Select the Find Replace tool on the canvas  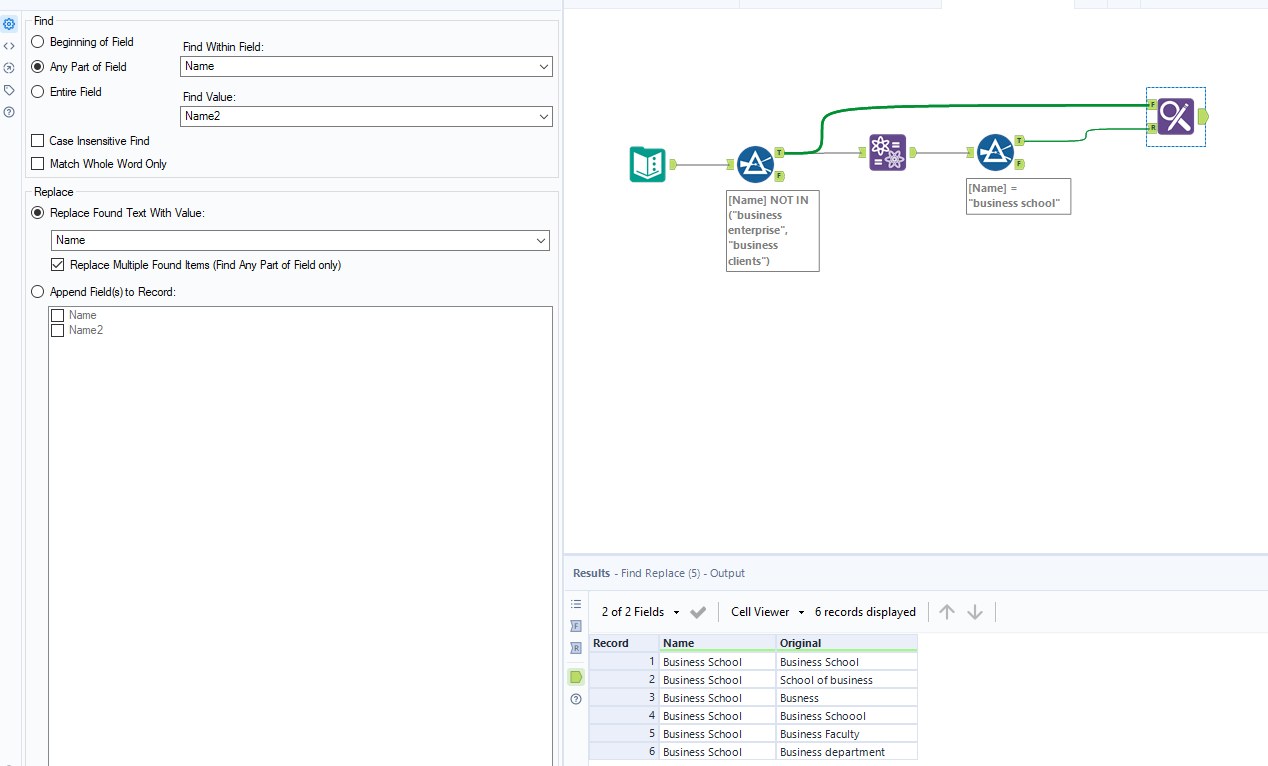pyautogui.click(x=1175, y=116)
